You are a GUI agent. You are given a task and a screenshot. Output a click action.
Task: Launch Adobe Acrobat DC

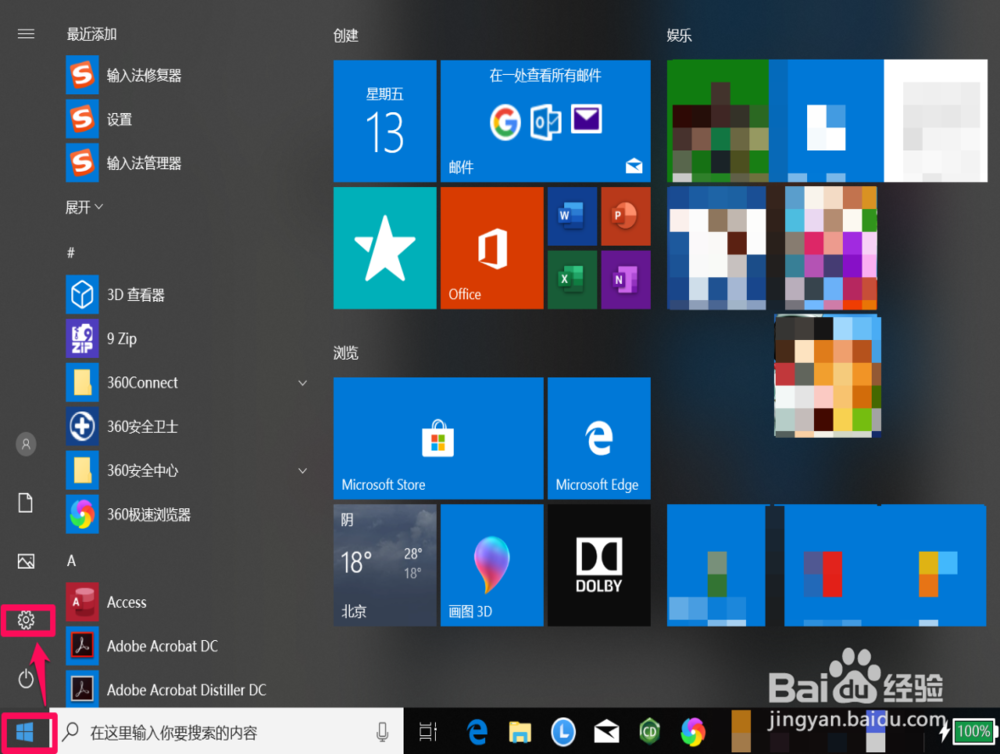pos(160,646)
